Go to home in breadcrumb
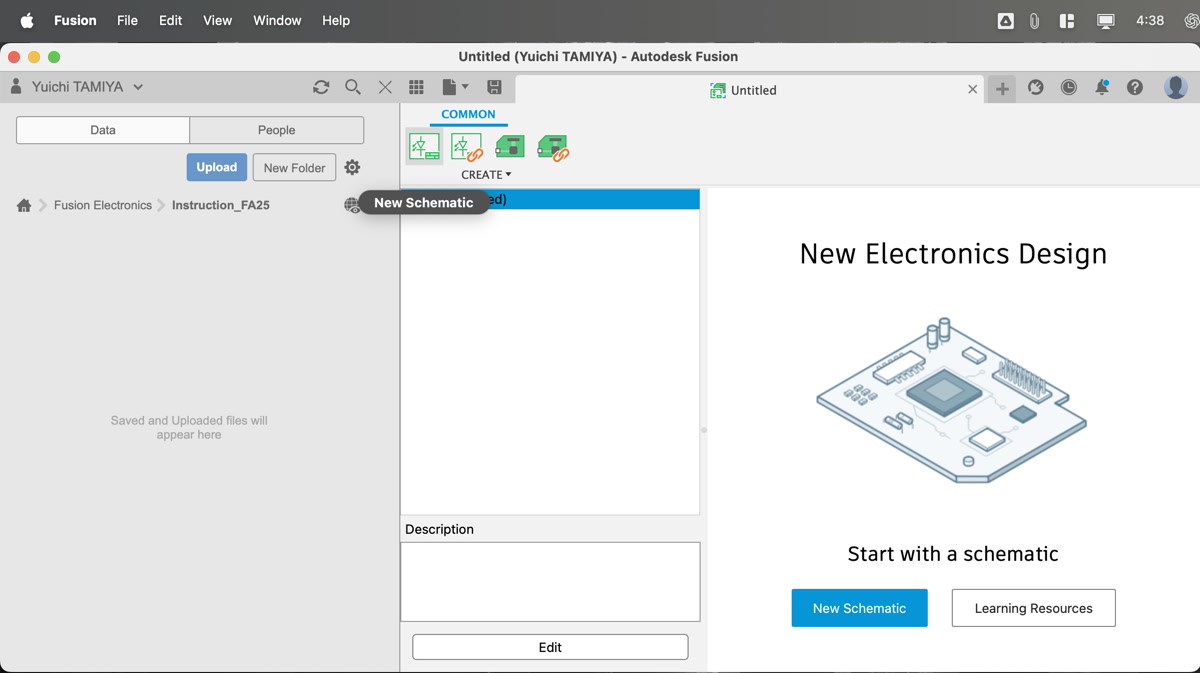1200x673 pixels. [24, 205]
